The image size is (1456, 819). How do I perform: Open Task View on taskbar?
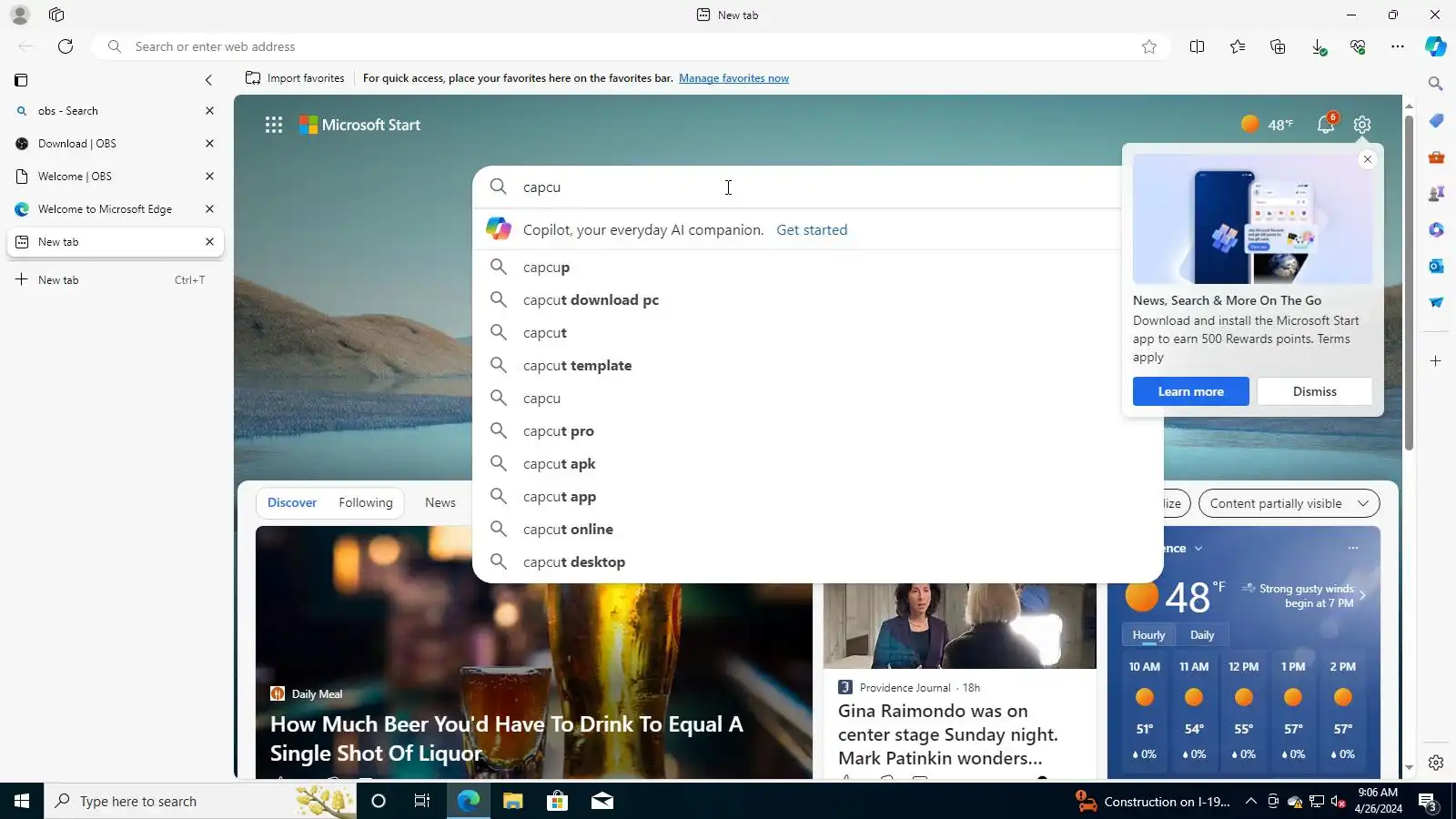click(x=422, y=801)
